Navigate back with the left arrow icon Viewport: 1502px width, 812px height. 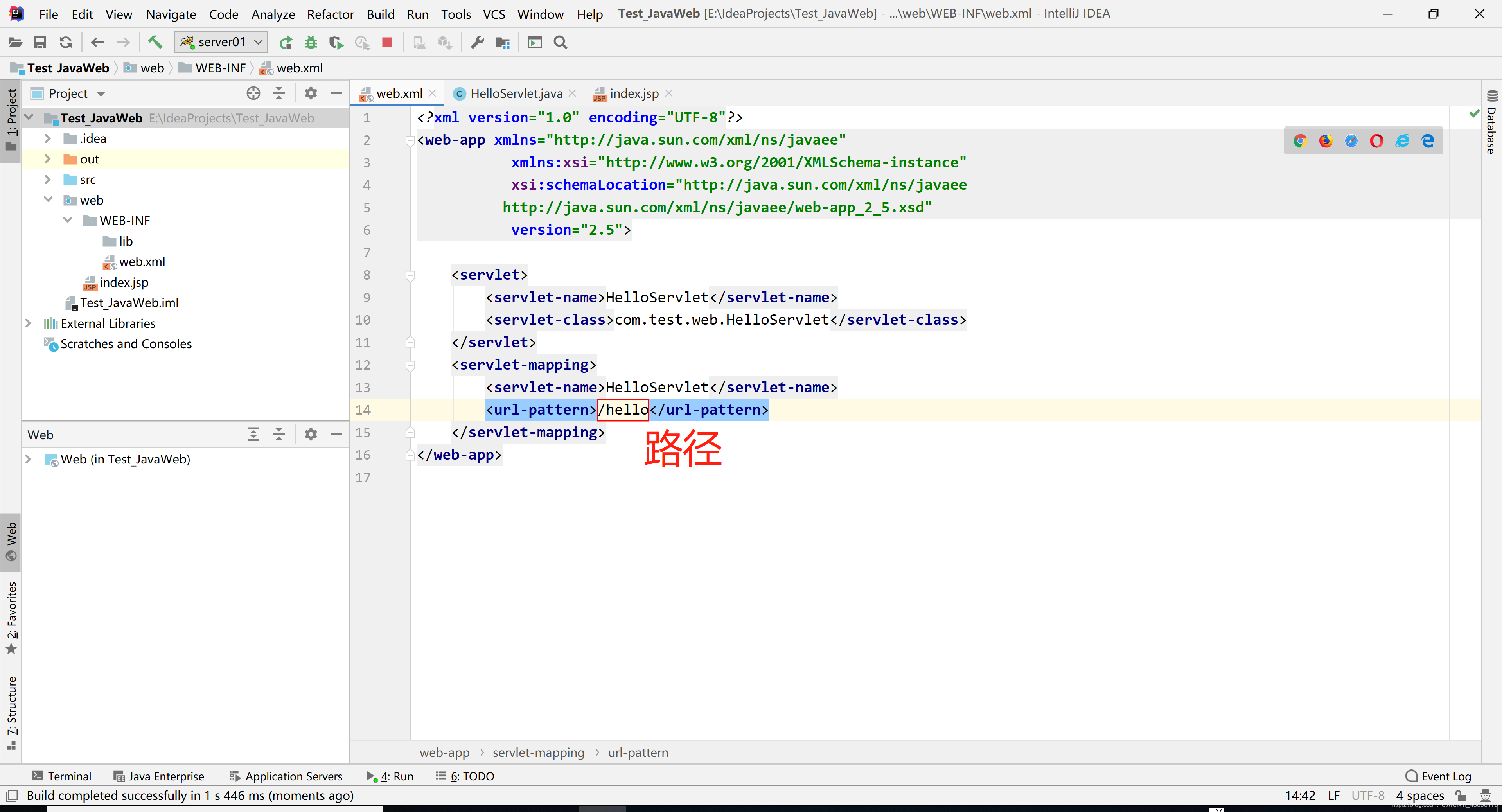(97, 42)
